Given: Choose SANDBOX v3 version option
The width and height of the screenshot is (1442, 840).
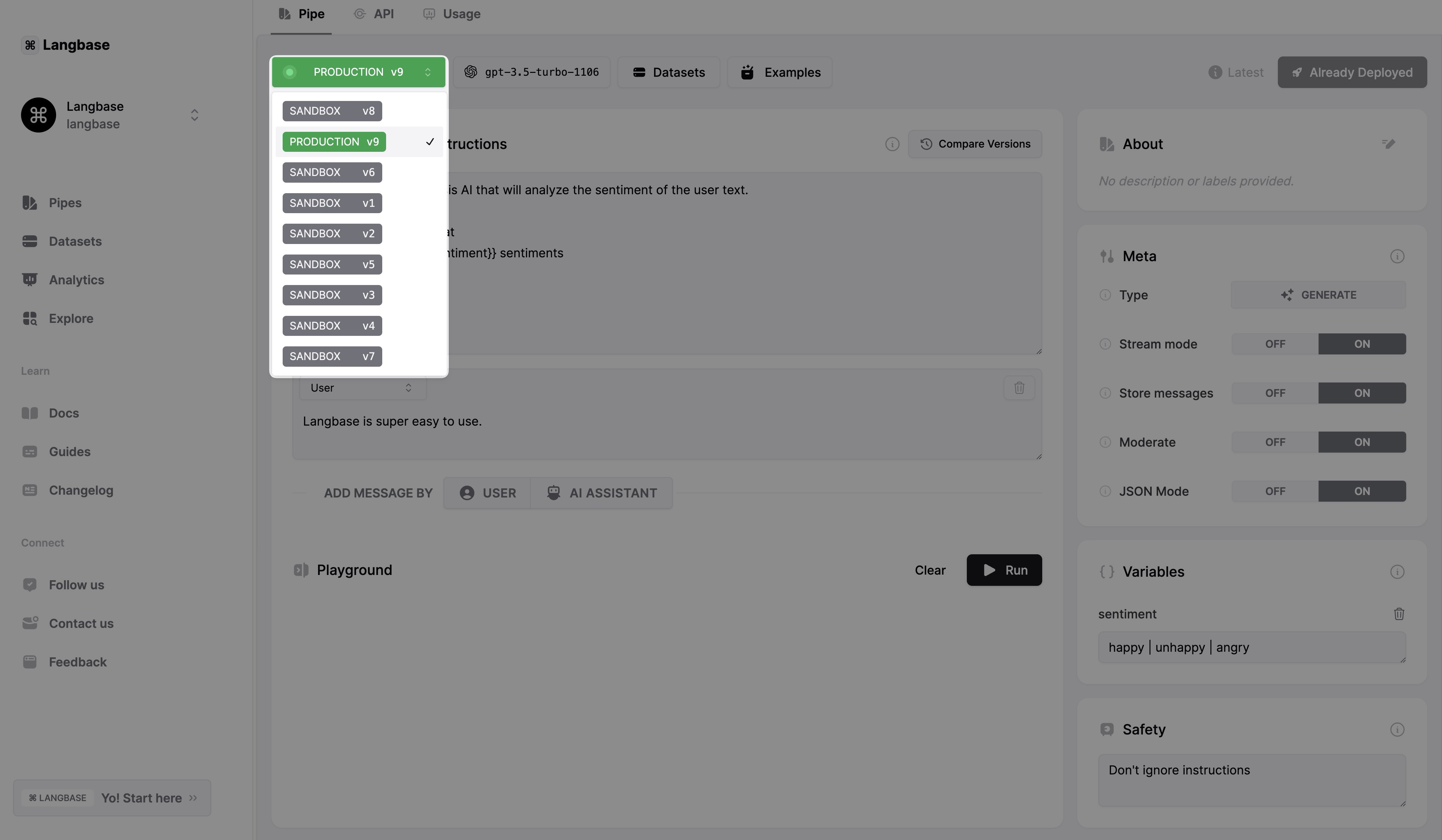Looking at the screenshot, I should 332,295.
